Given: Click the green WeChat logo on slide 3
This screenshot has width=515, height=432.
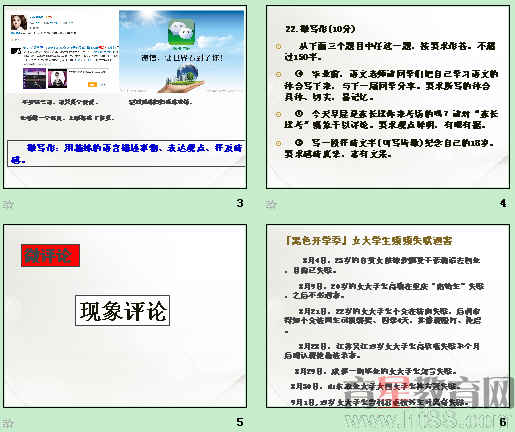Looking at the screenshot, I should (181, 32).
